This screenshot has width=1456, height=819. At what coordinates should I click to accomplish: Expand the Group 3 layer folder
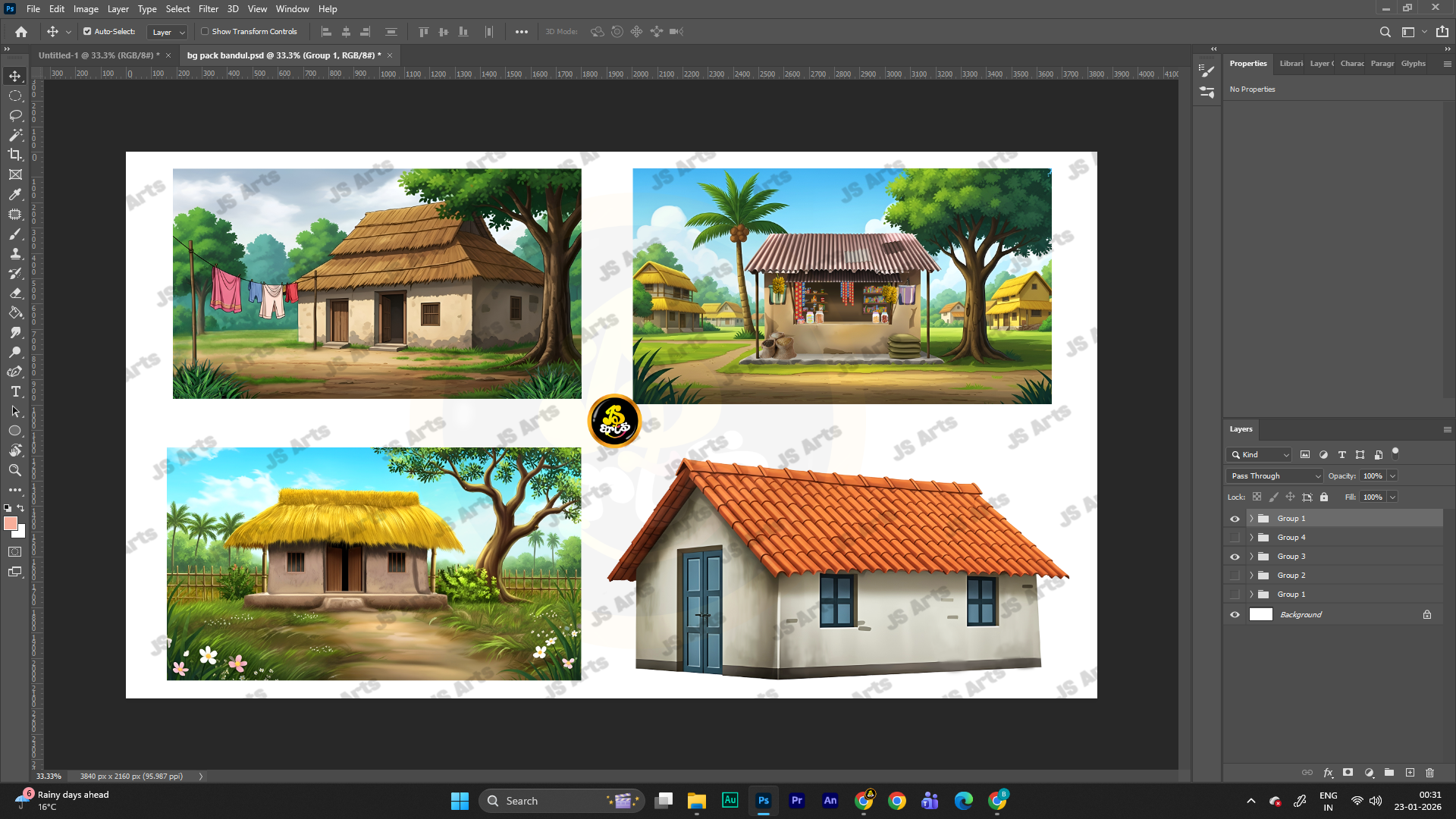1251,557
